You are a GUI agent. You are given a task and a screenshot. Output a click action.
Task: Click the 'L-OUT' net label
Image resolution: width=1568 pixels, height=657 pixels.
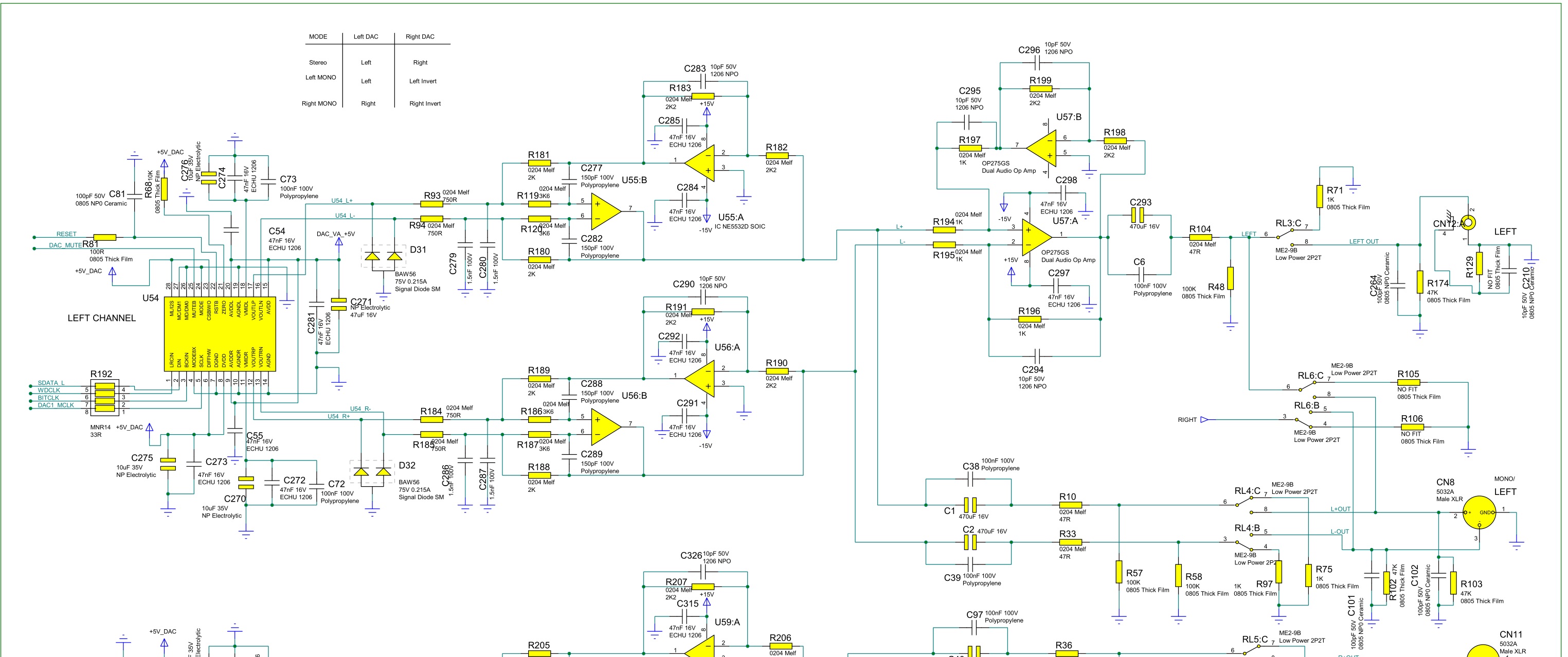pos(1340,531)
